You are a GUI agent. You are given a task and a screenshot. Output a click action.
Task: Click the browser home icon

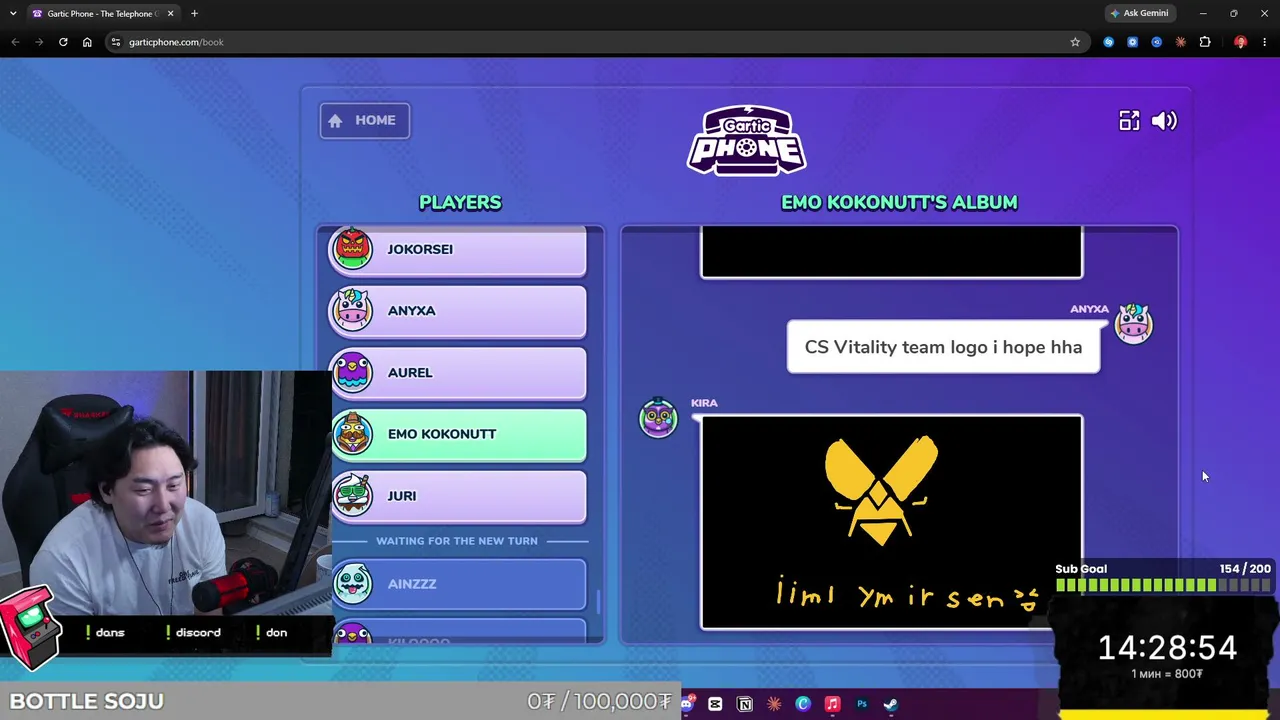tap(87, 42)
